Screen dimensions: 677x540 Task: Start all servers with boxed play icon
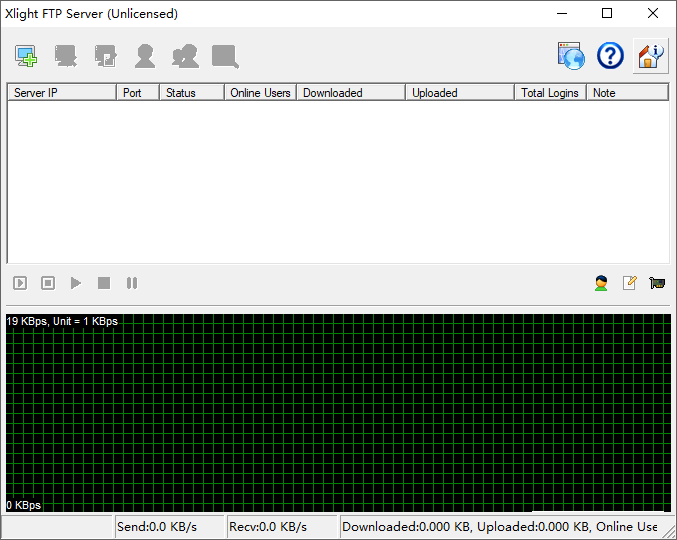pyautogui.click(x=20, y=283)
